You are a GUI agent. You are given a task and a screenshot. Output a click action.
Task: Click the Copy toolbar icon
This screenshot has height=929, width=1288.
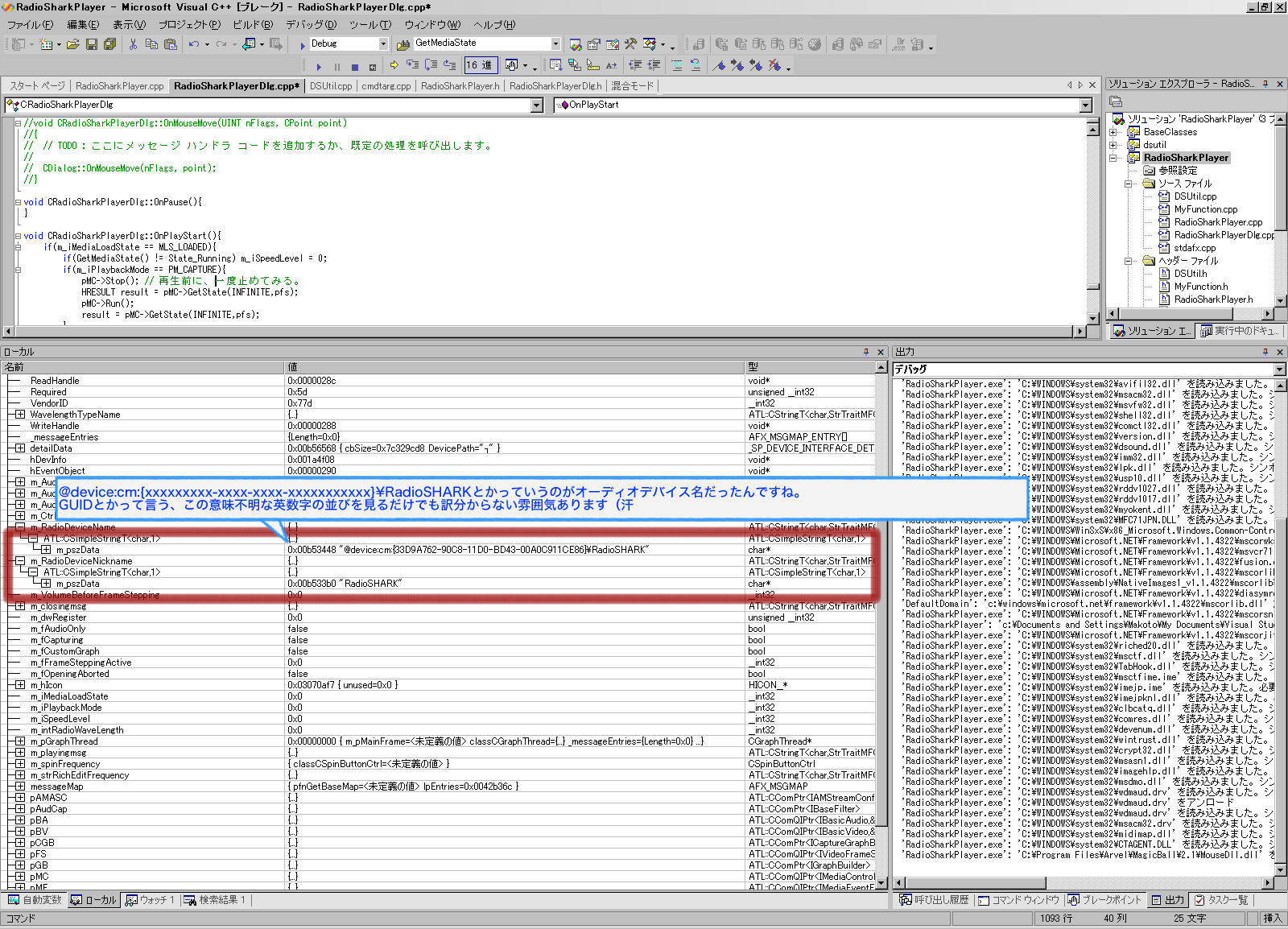point(151,44)
